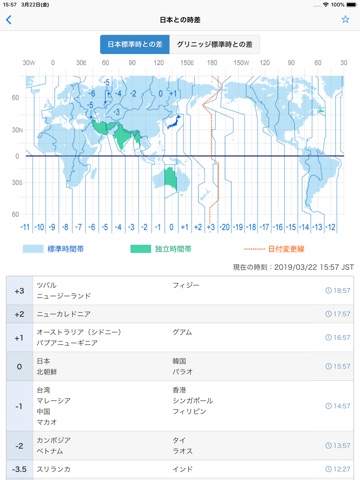The image size is (360, 480).
Task: Click the +2 offset cell in table
Action: click(19, 314)
